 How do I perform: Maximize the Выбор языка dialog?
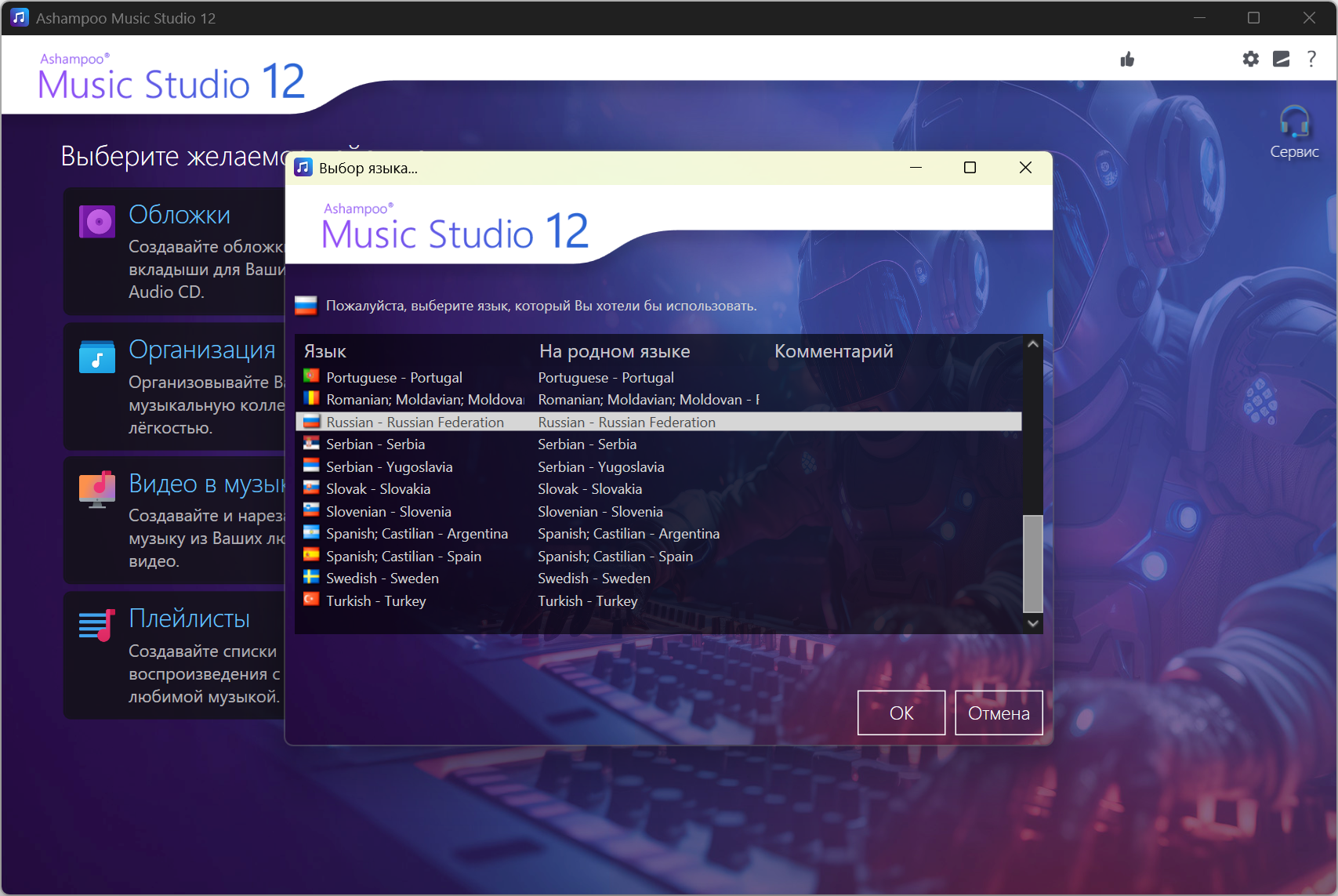click(x=970, y=167)
